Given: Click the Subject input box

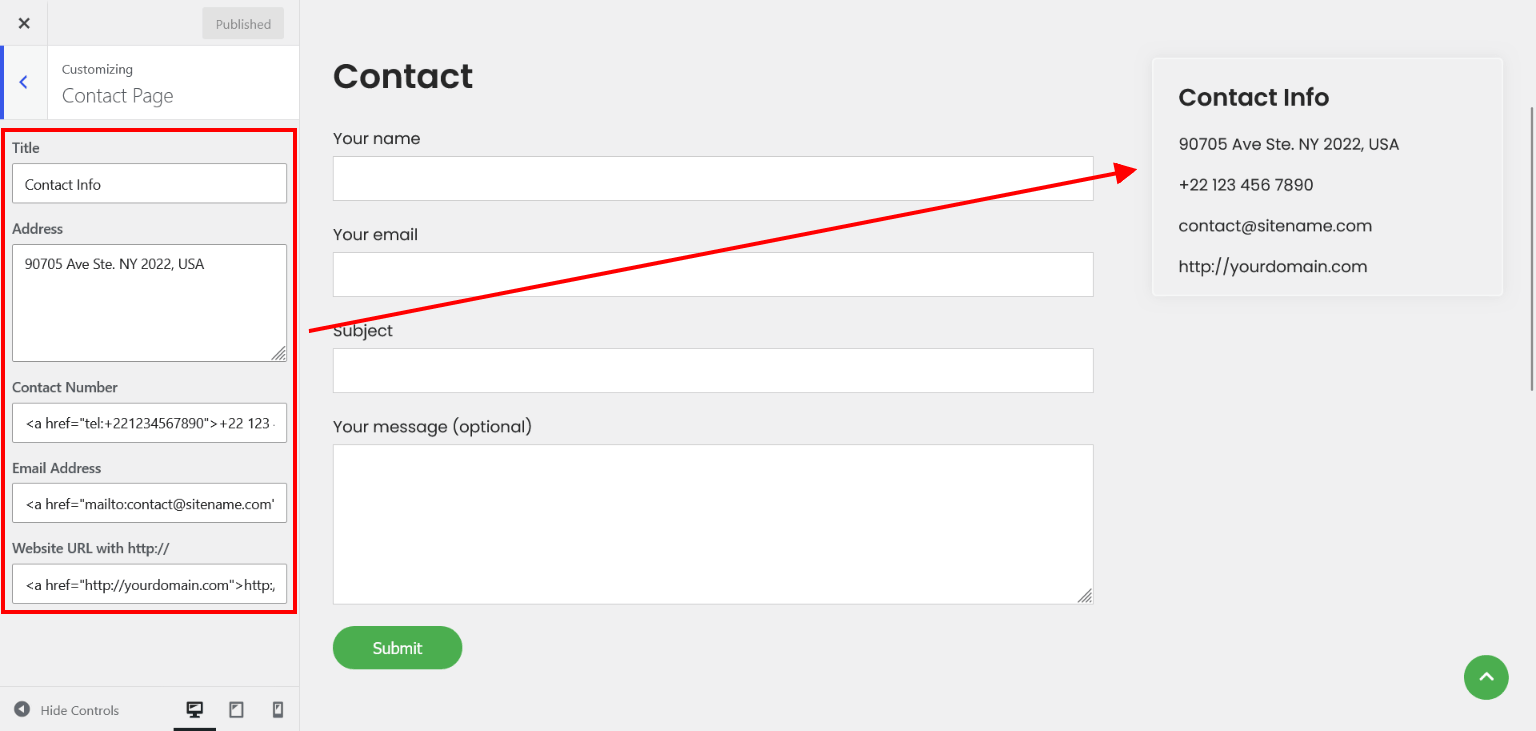Looking at the screenshot, I should (x=713, y=370).
